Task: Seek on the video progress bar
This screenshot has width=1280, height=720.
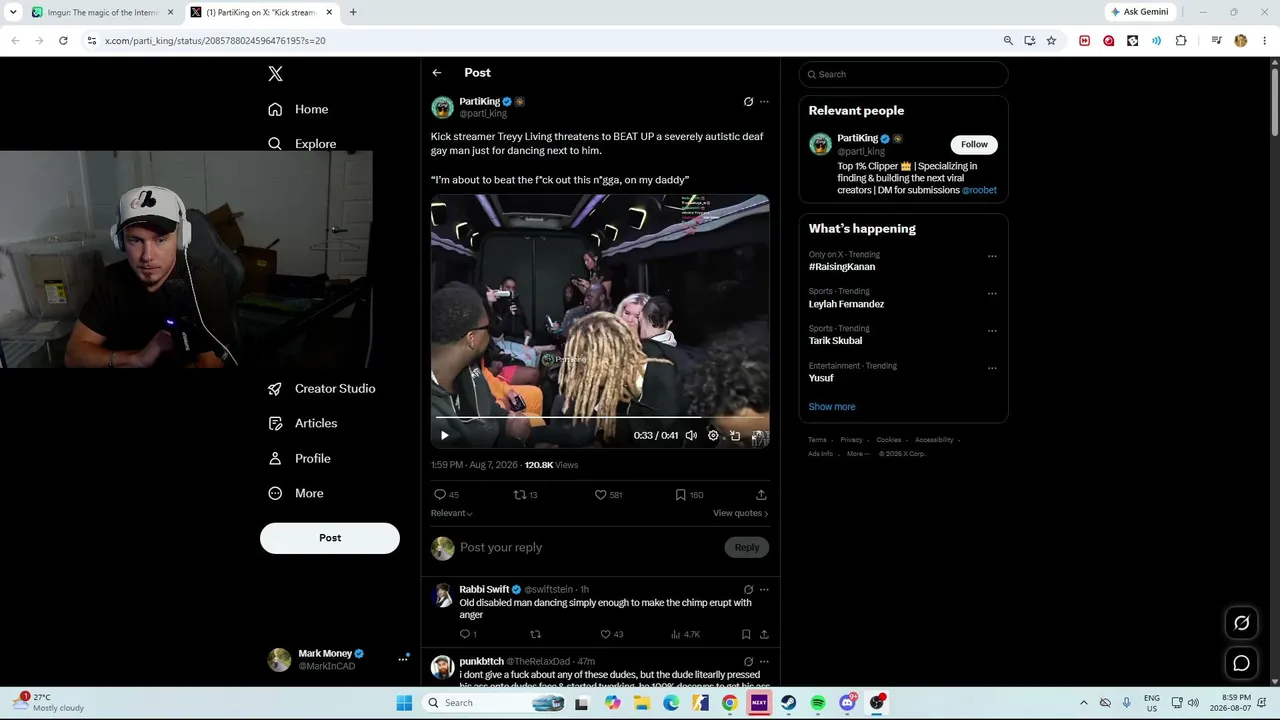Action: [x=600, y=417]
